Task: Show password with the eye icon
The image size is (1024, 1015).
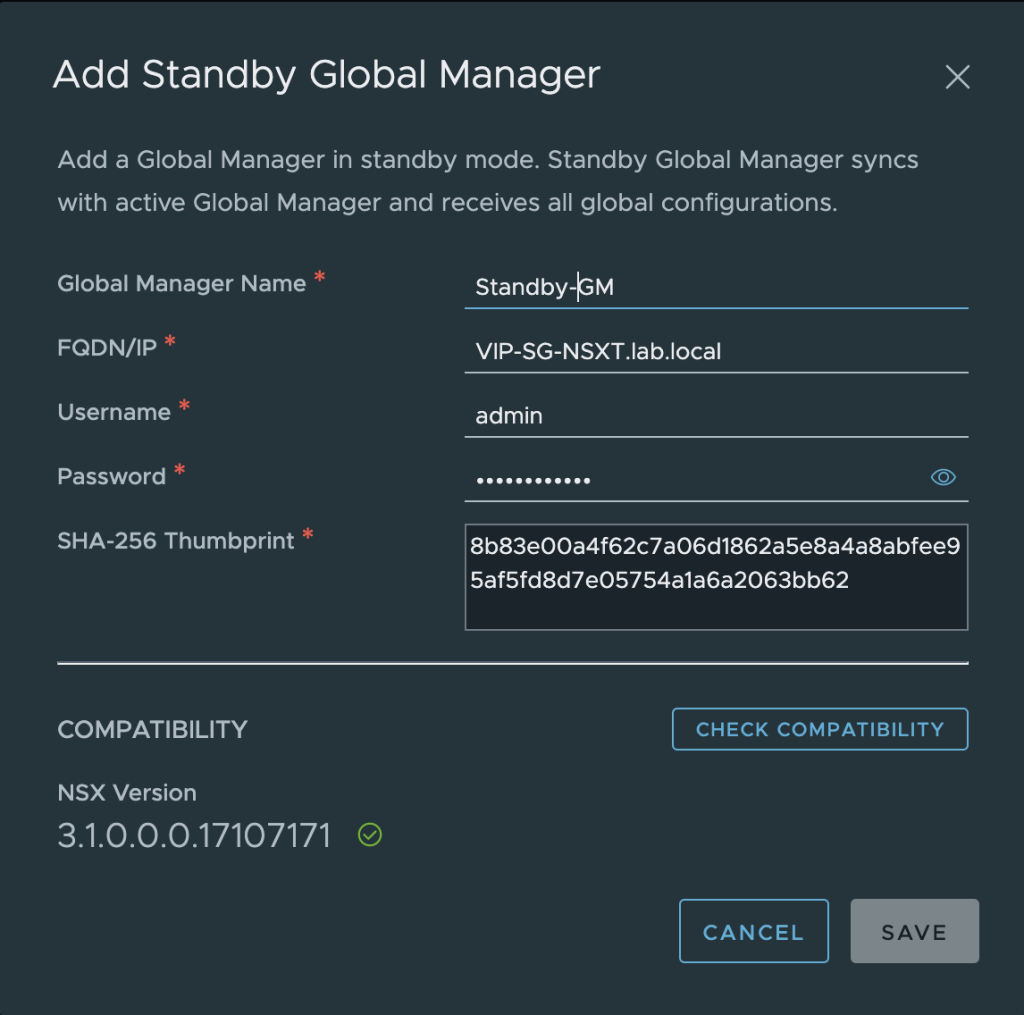Action: 942,477
